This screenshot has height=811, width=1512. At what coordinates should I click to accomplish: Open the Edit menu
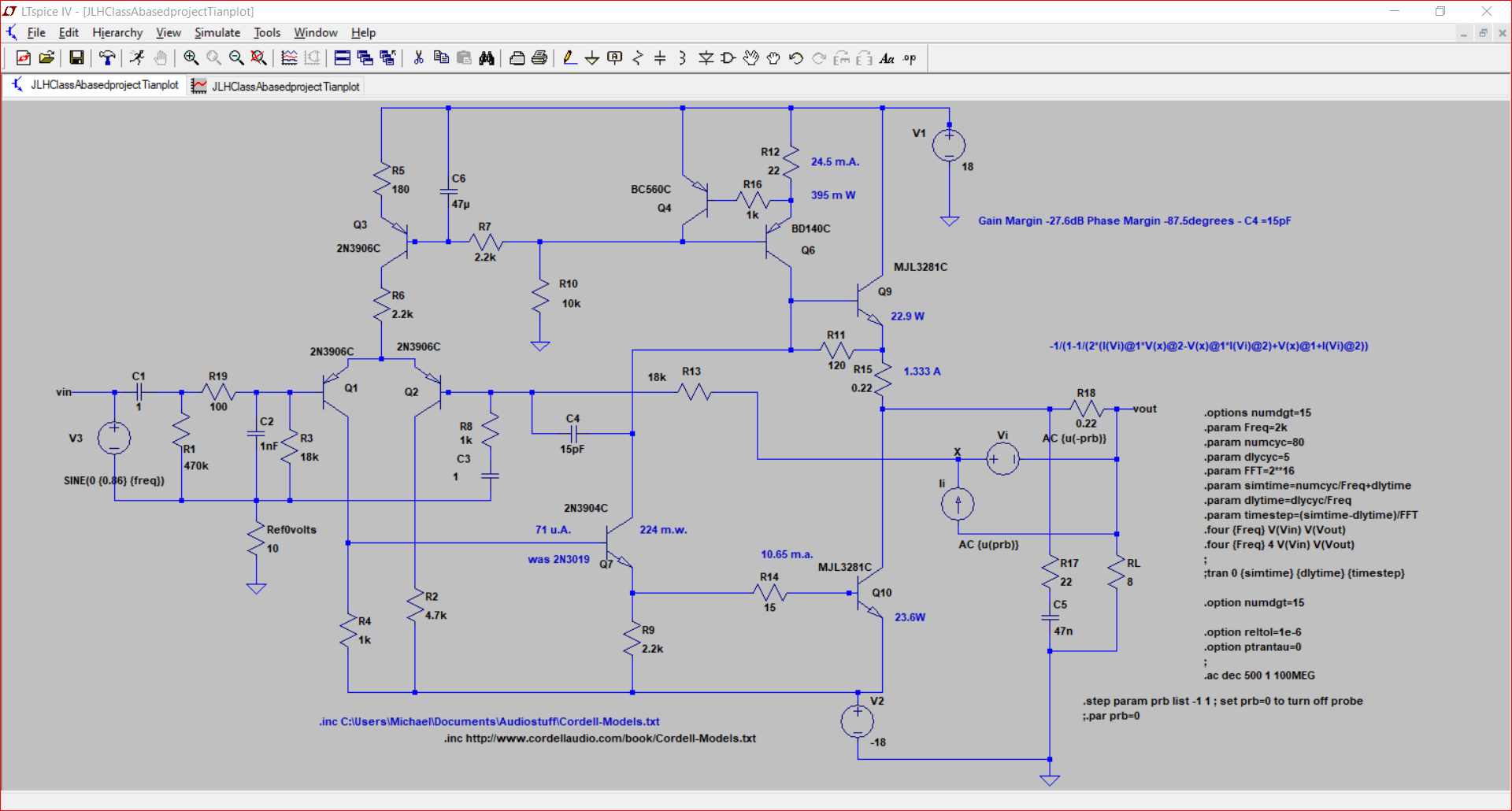coord(69,32)
